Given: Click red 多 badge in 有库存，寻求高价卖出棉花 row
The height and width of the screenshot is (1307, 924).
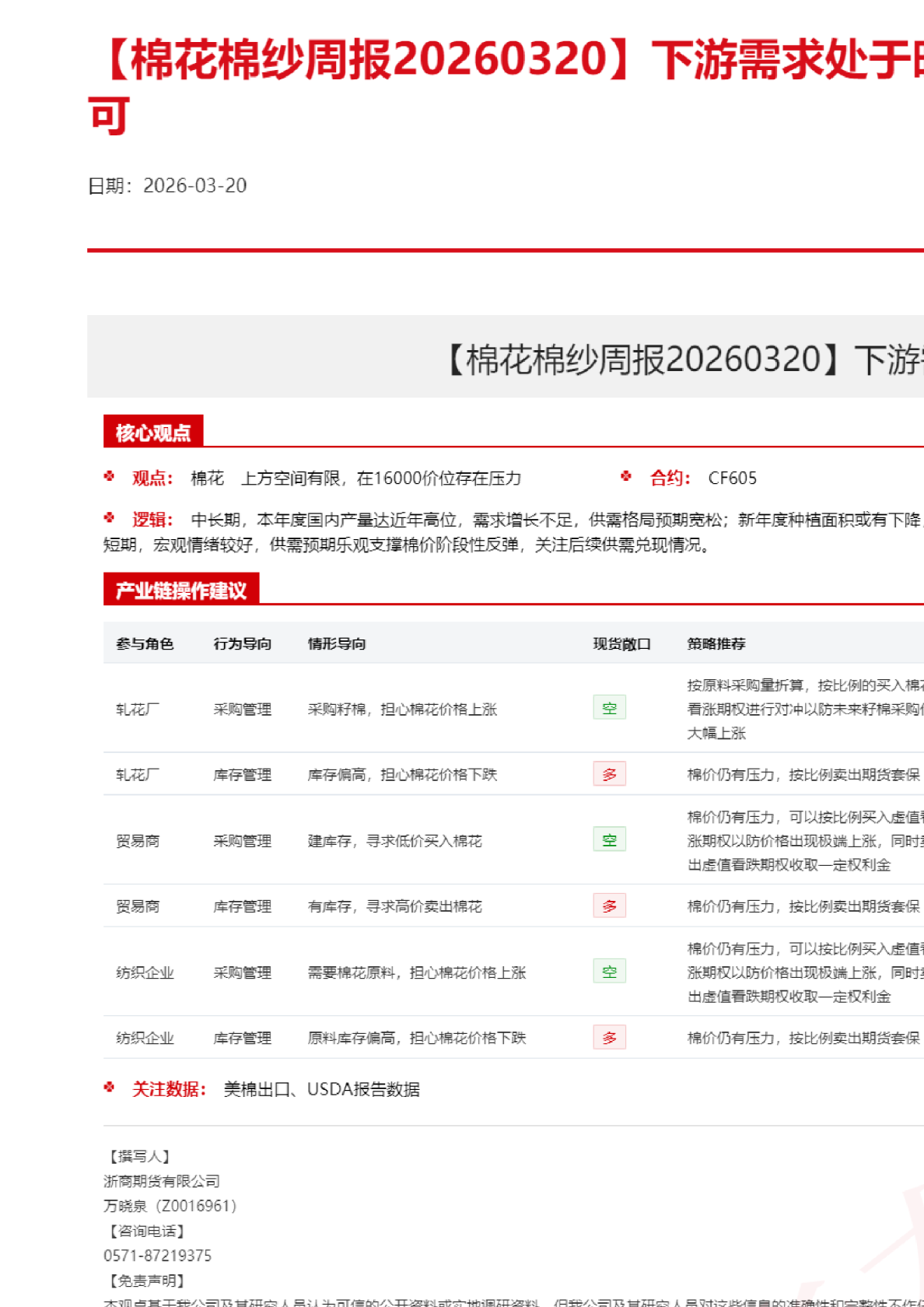Looking at the screenshot, I should [x=610, y=906].
